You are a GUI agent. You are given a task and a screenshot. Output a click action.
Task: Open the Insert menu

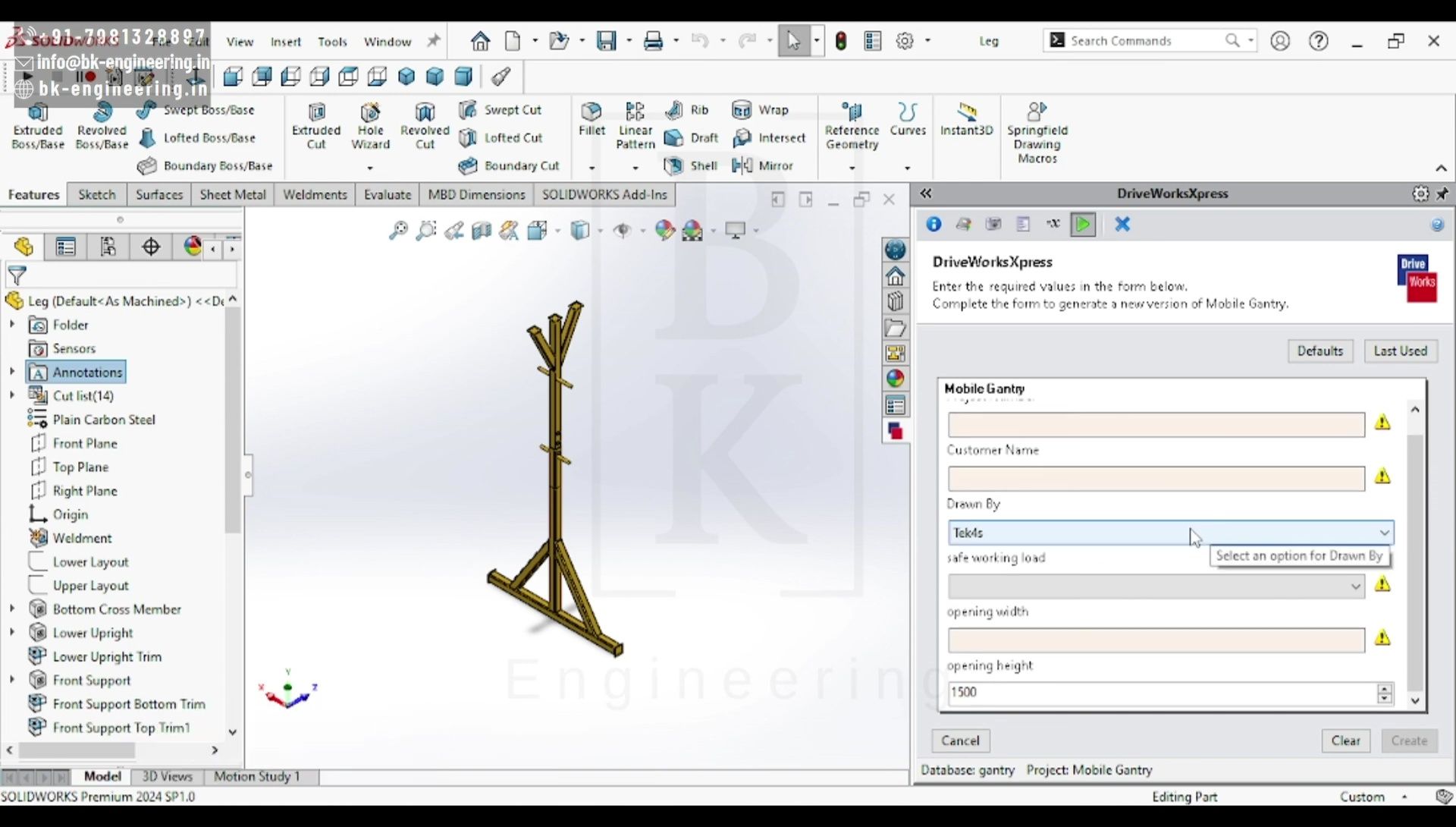286,42
